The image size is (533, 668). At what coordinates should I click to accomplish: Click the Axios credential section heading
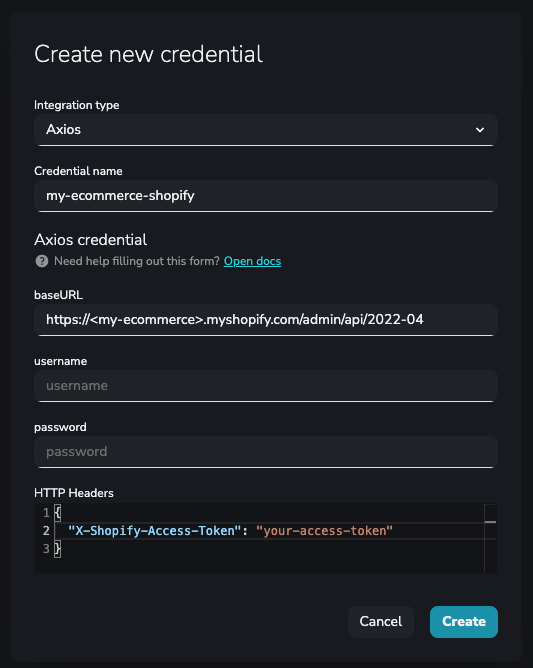click(91, 240)
